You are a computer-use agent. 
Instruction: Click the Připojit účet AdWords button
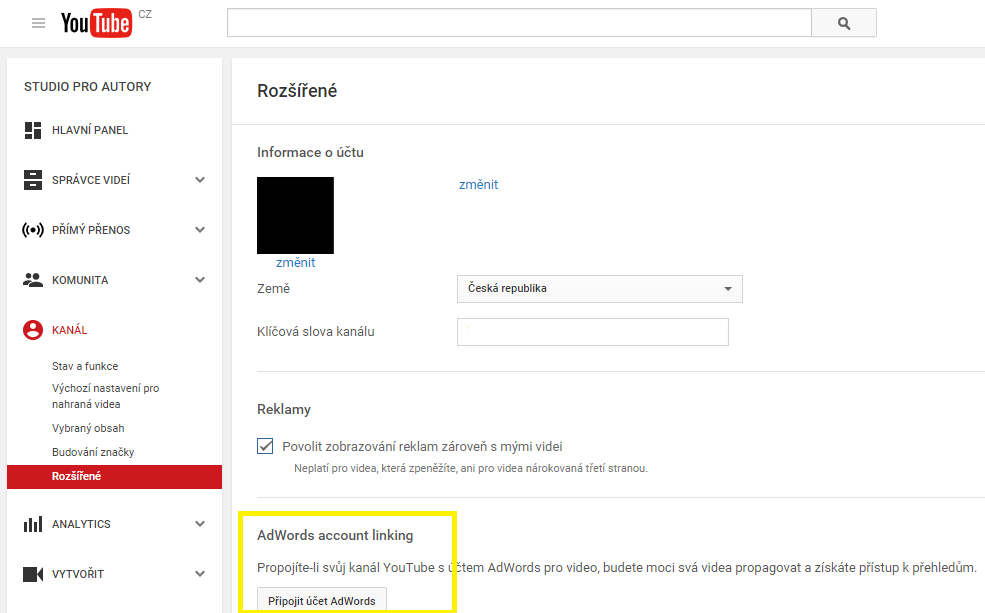[322, 600]
